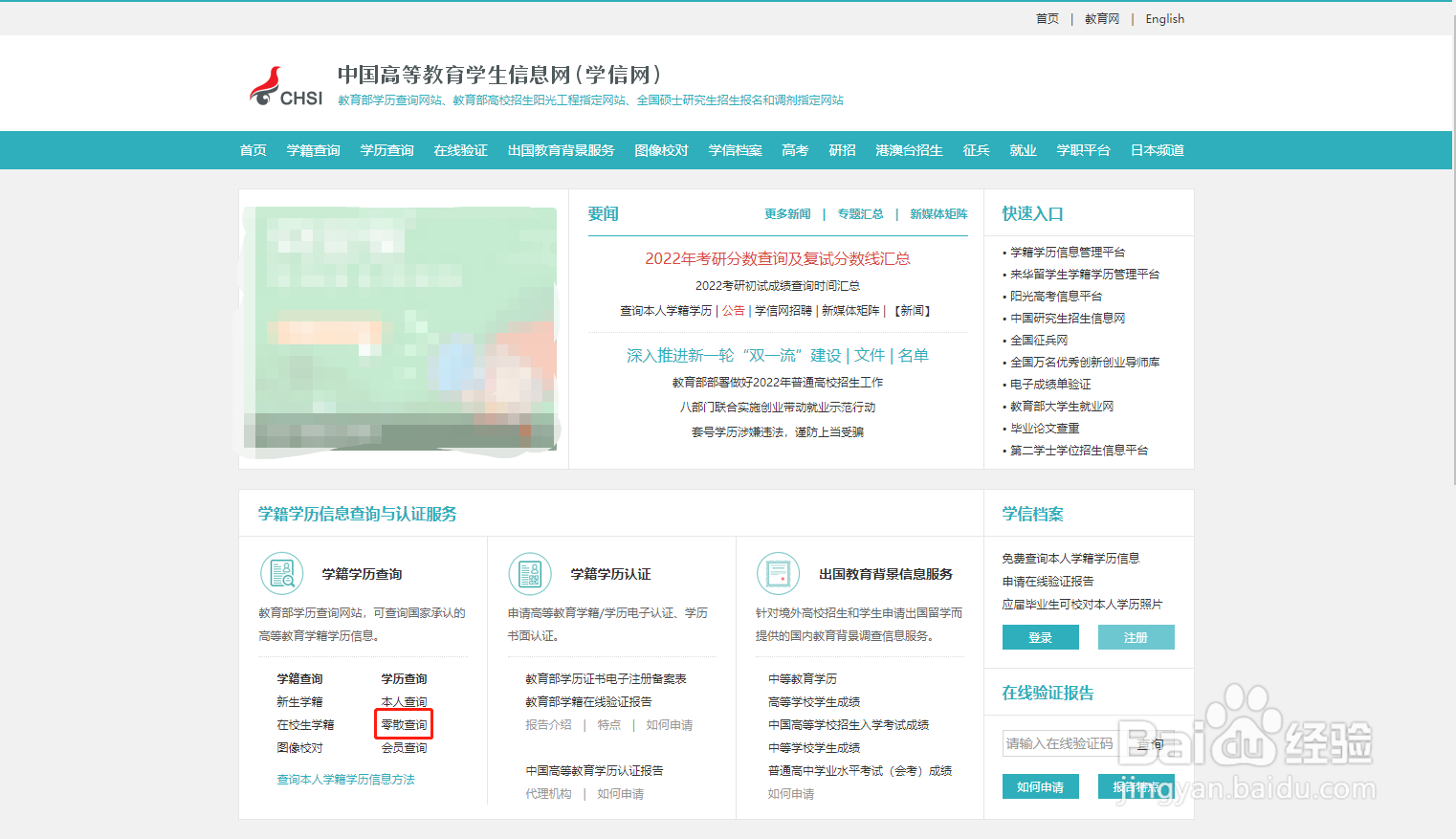Open the 会员查询 link
This screenshot has height=839, width=1456.
(404, 748)
